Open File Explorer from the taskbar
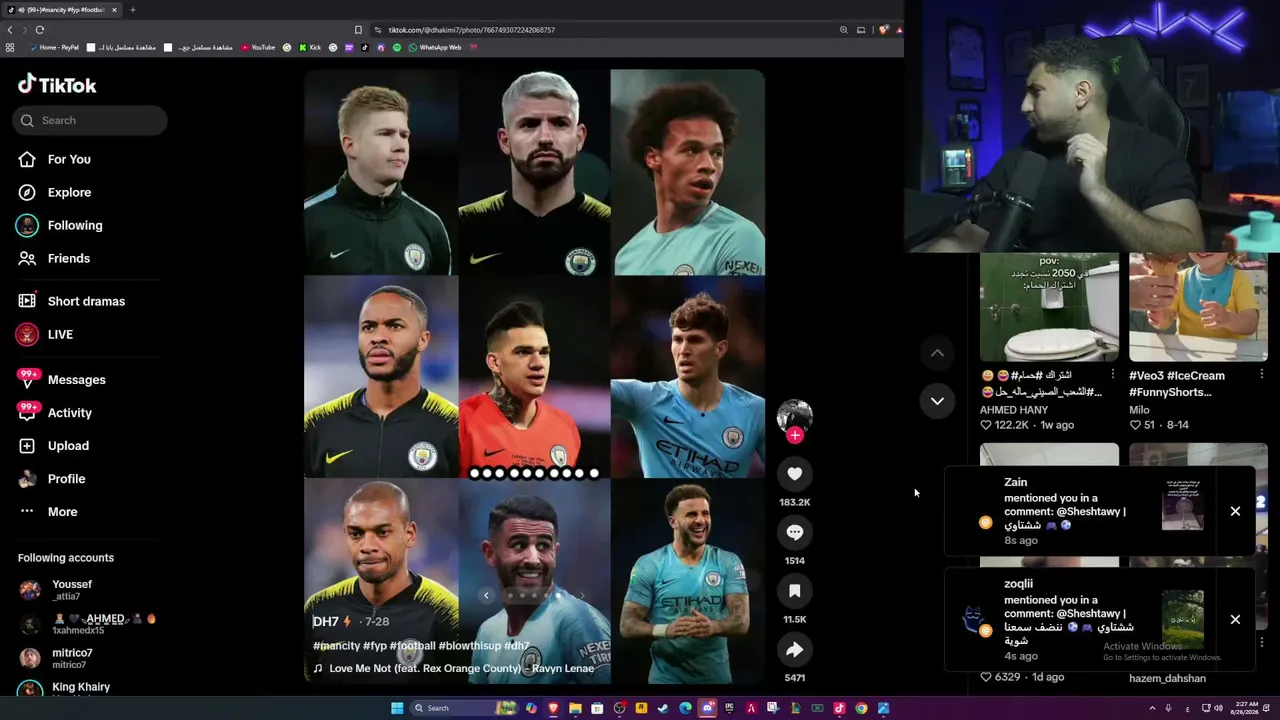The height and width of the screenshot is (720, 1280). 575,708
